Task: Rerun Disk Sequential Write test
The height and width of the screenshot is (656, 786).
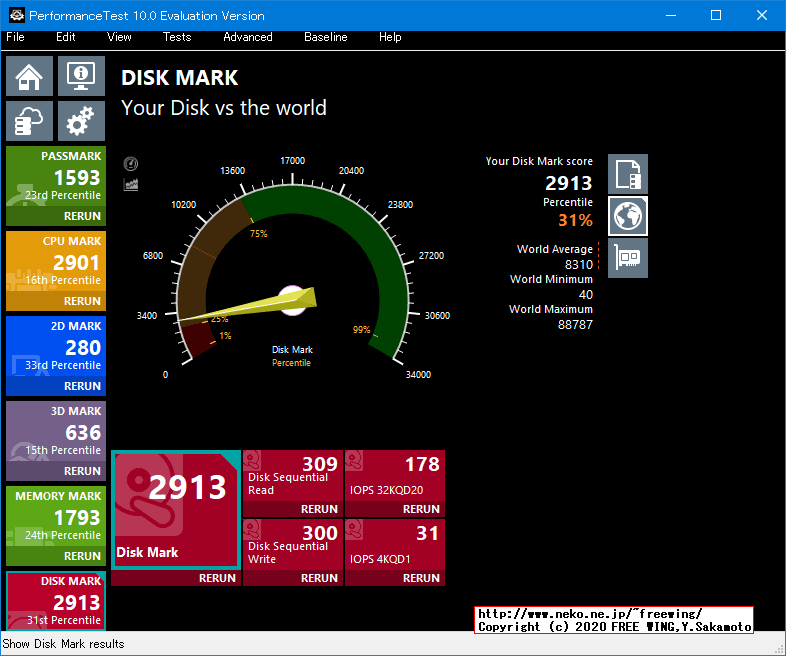Action: pyautogui.click(x=319, y=578)
